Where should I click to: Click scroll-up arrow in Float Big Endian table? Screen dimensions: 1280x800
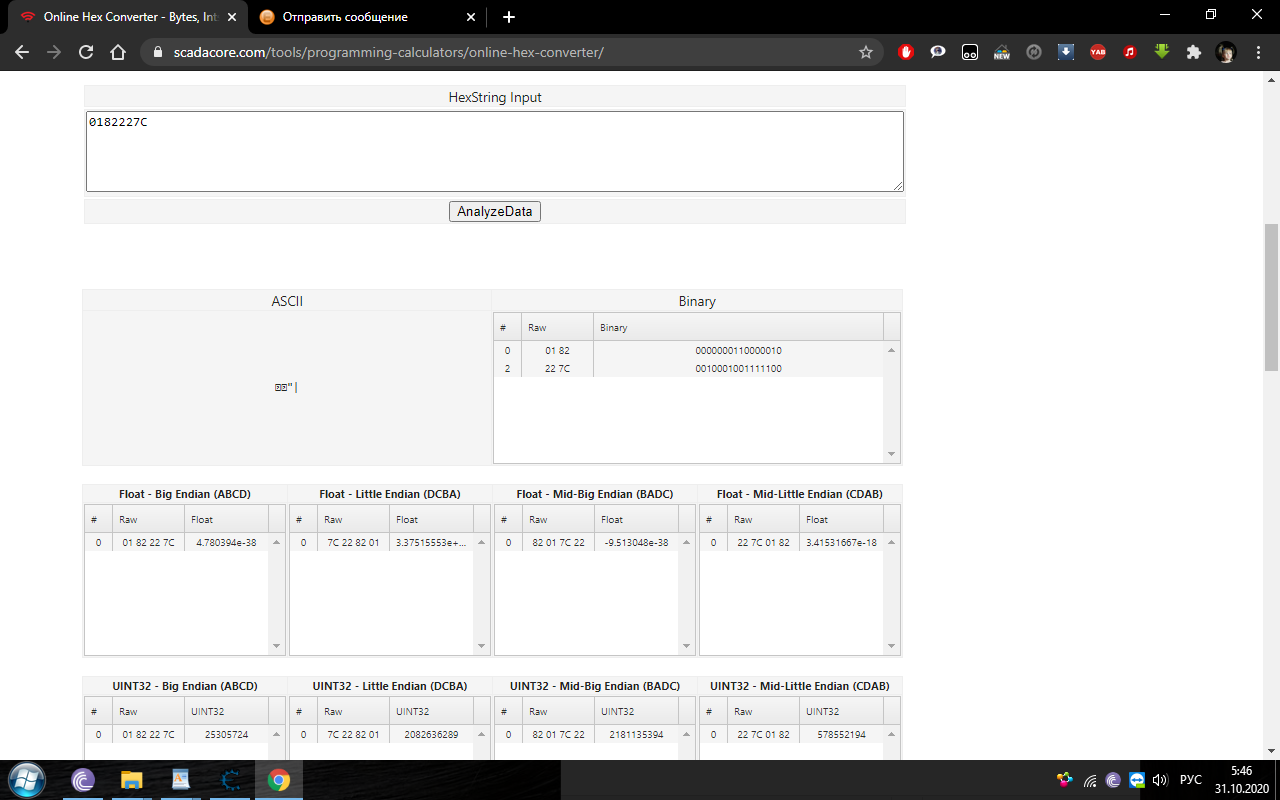[x=277, y=542]
